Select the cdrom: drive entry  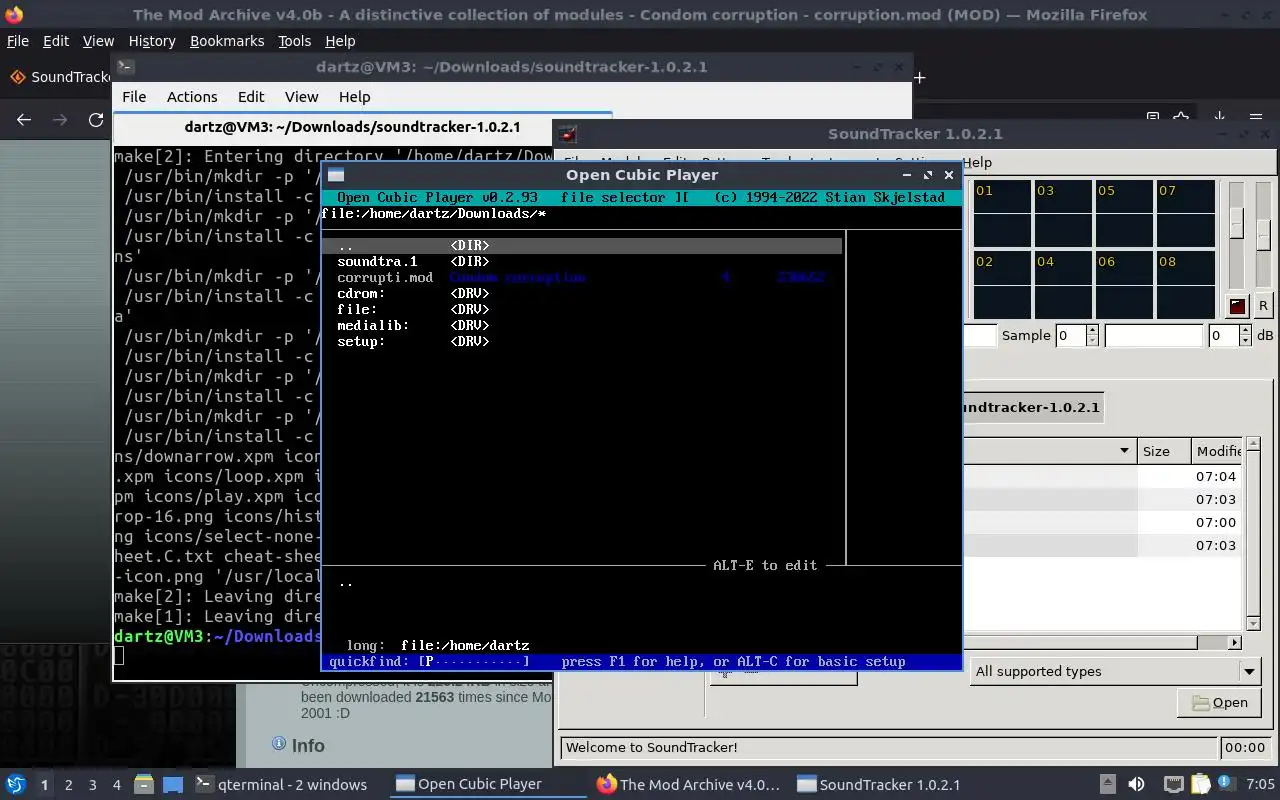pyautogui.click(x=581, y=293)
